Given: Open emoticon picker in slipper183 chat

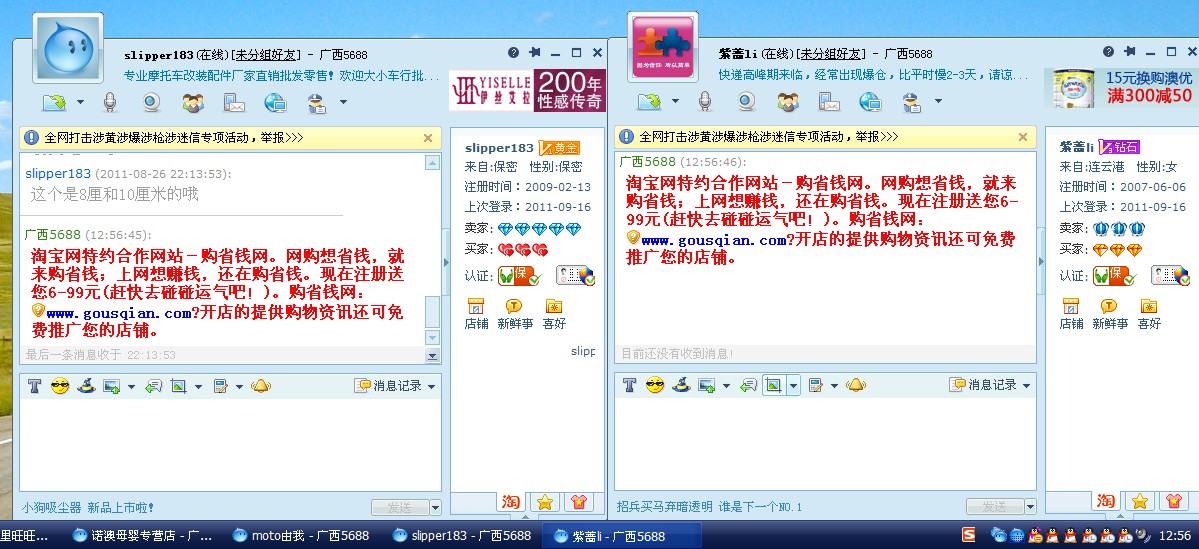Looking at the screenshot, I should tap(60, 386).
